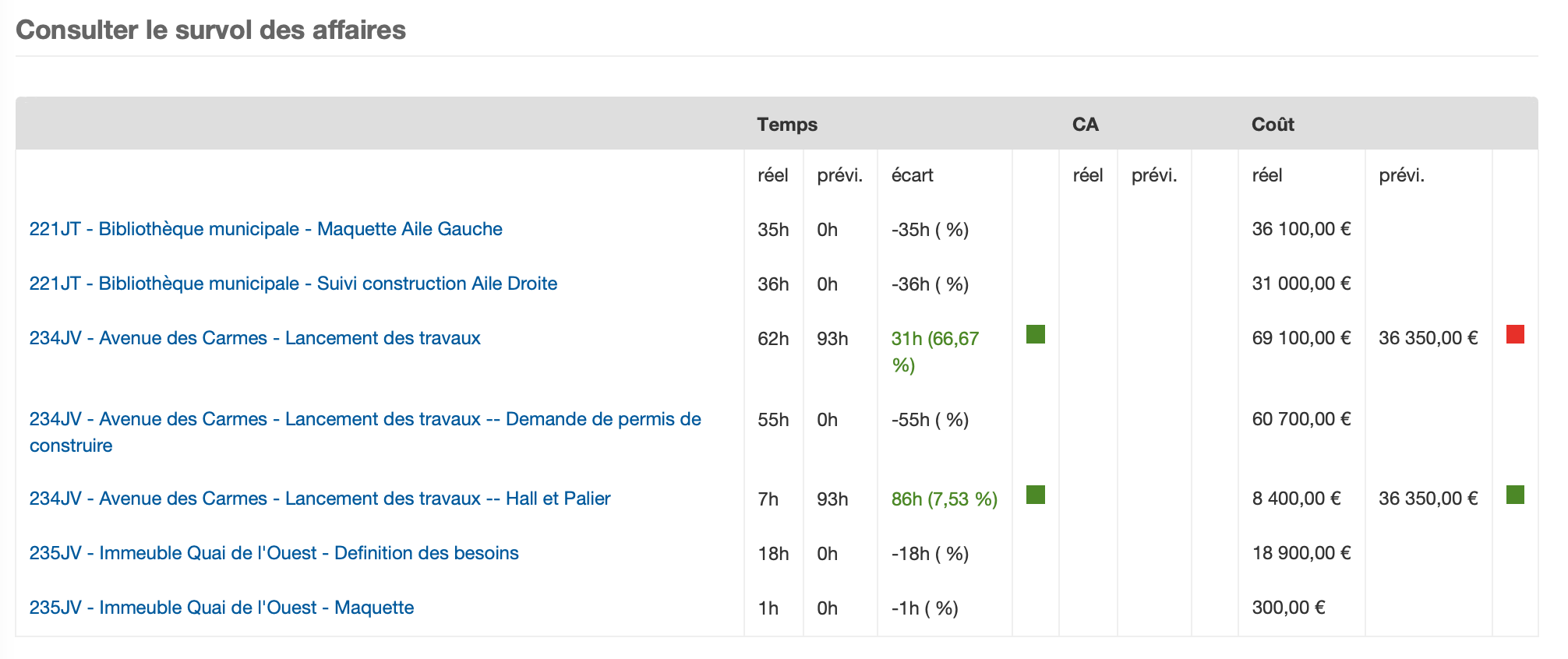Open 221JT Maquette Aile Gauche link

pos(266,229)
